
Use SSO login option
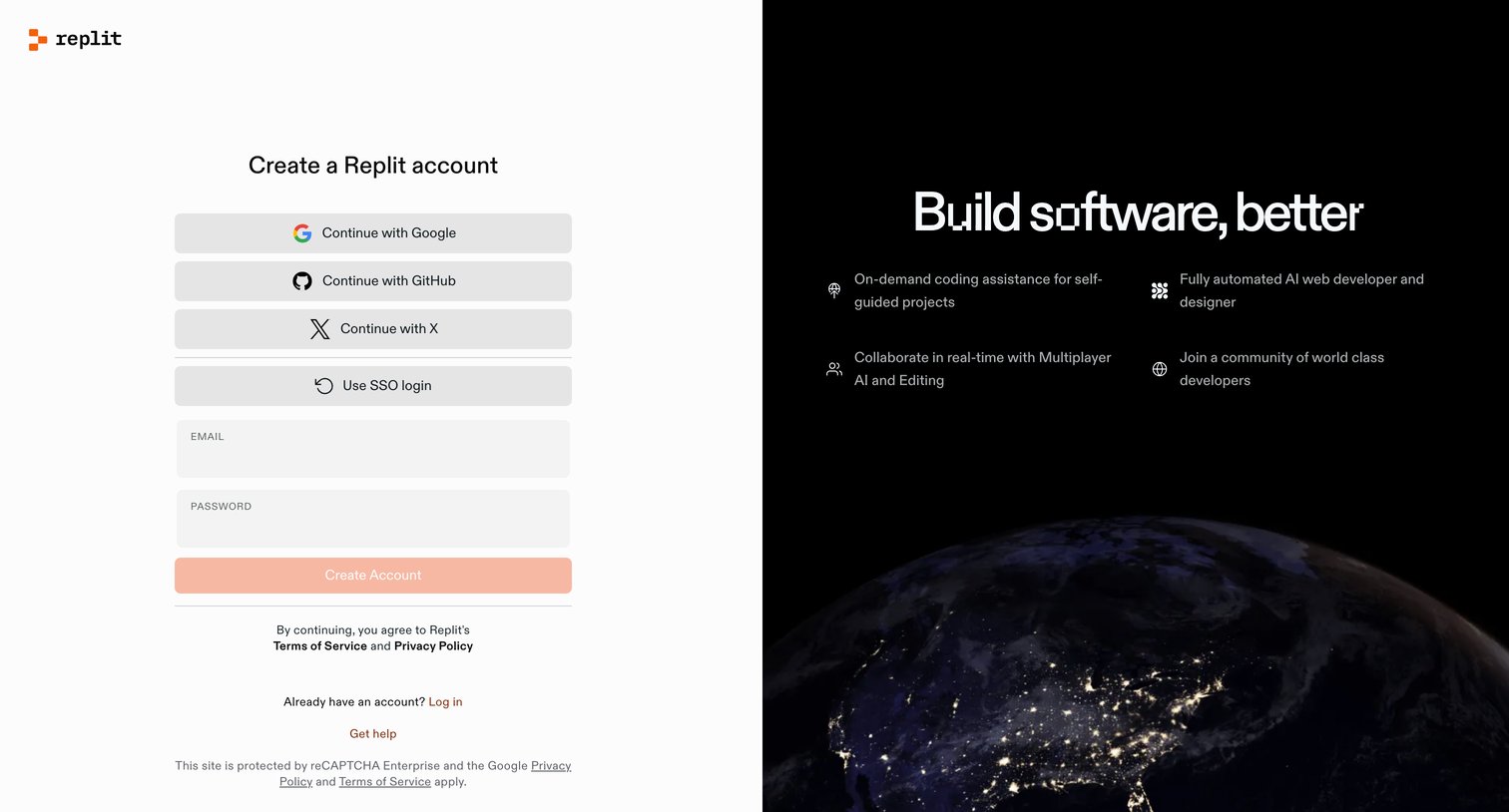click(x=373, y=386)
